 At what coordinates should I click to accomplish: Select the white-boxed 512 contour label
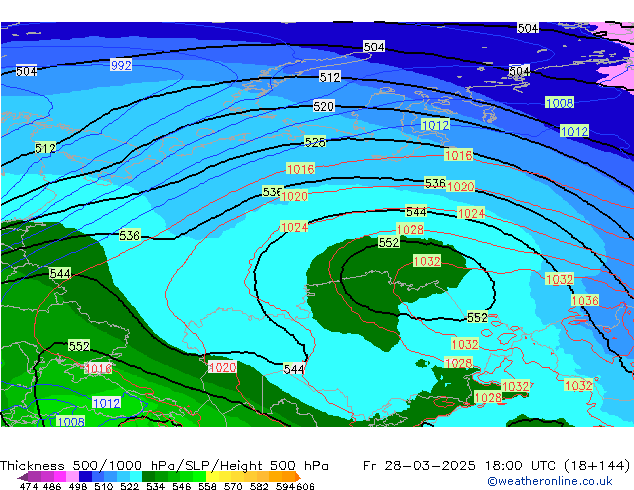point(330,77)
